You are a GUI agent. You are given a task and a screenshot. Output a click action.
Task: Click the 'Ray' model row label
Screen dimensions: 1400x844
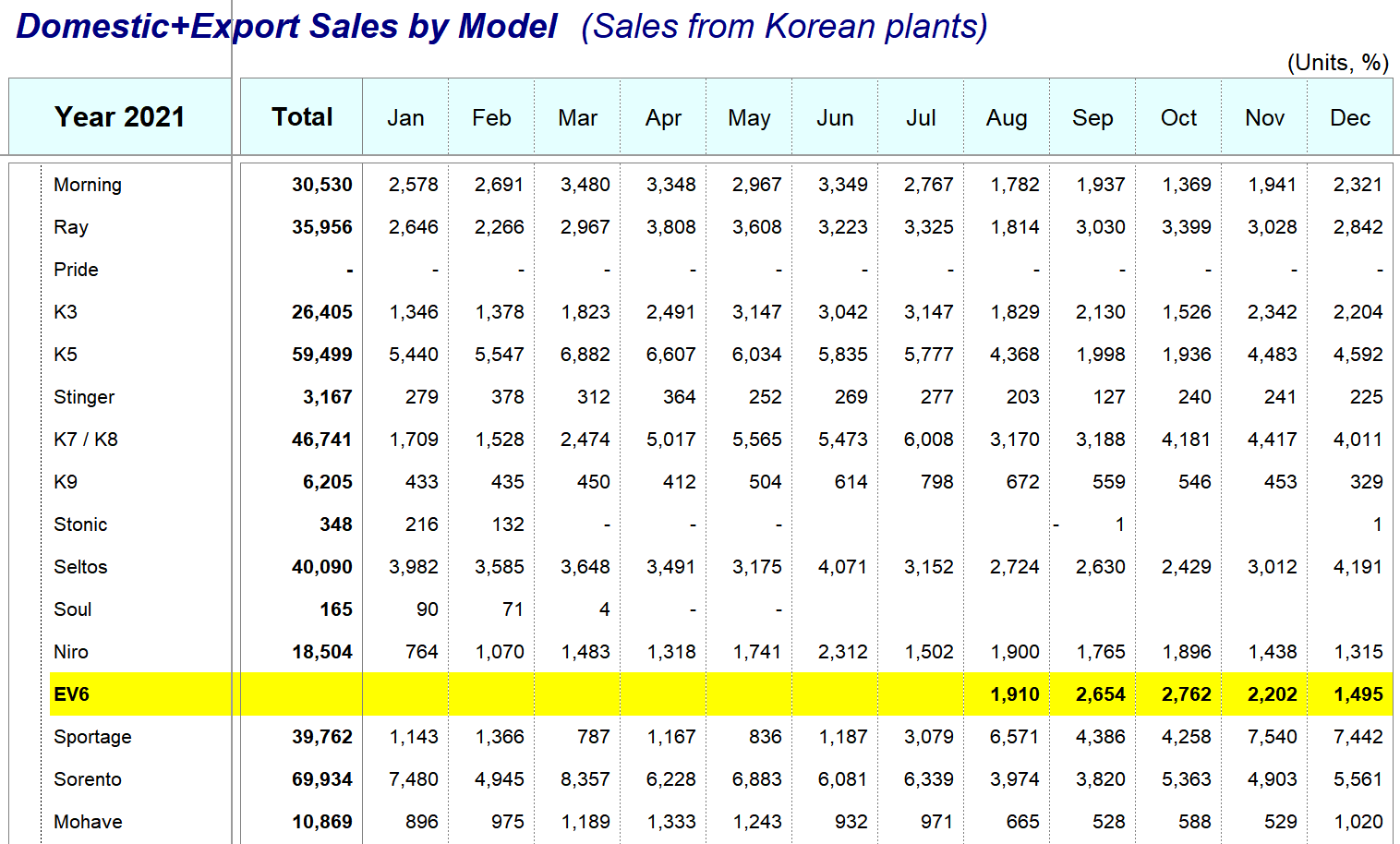71,227
